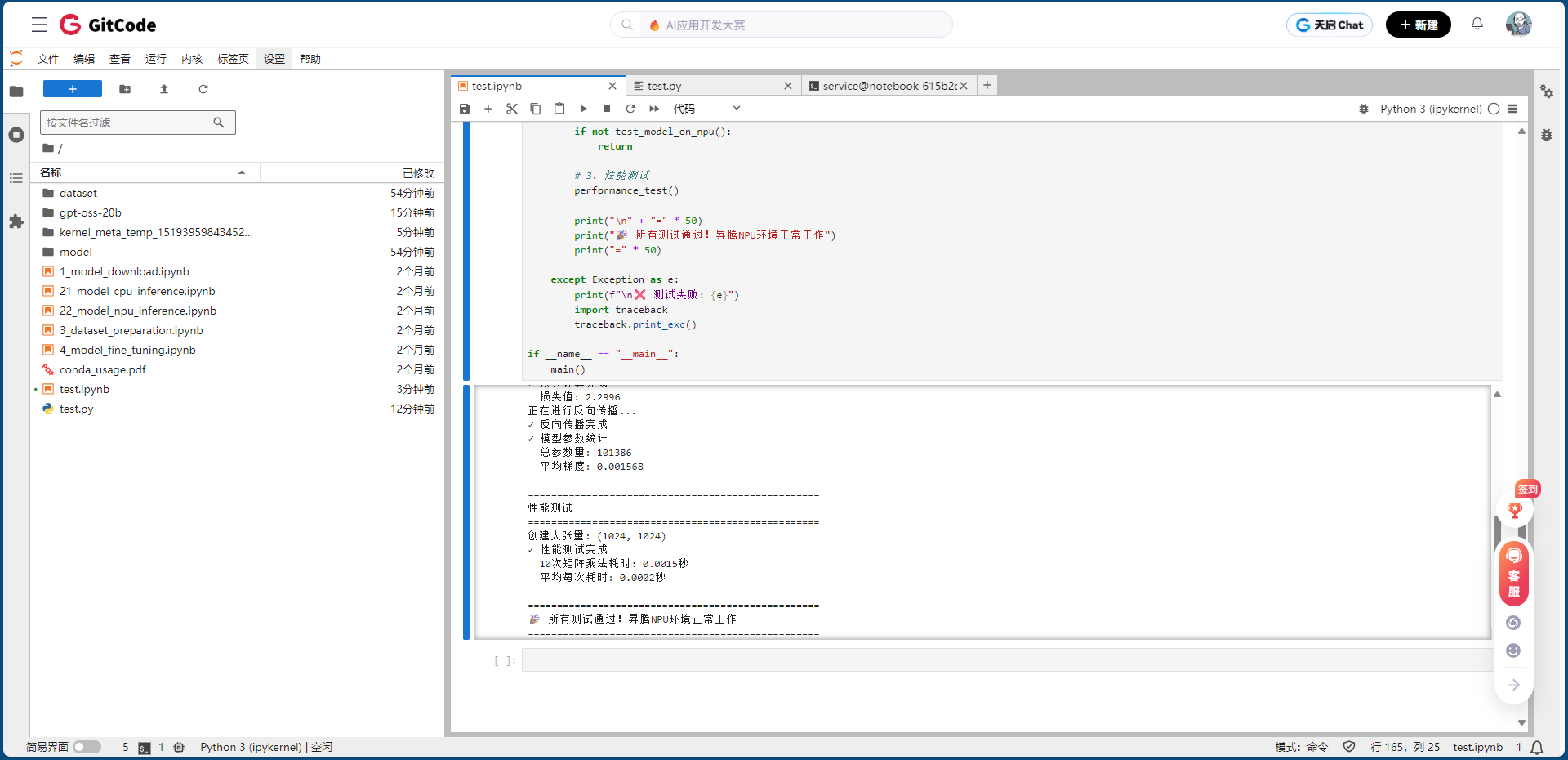Screen dimensions: 1568x760
Task: Copy the selected cell
Action: pyautogui.click(x=536, y=109)
